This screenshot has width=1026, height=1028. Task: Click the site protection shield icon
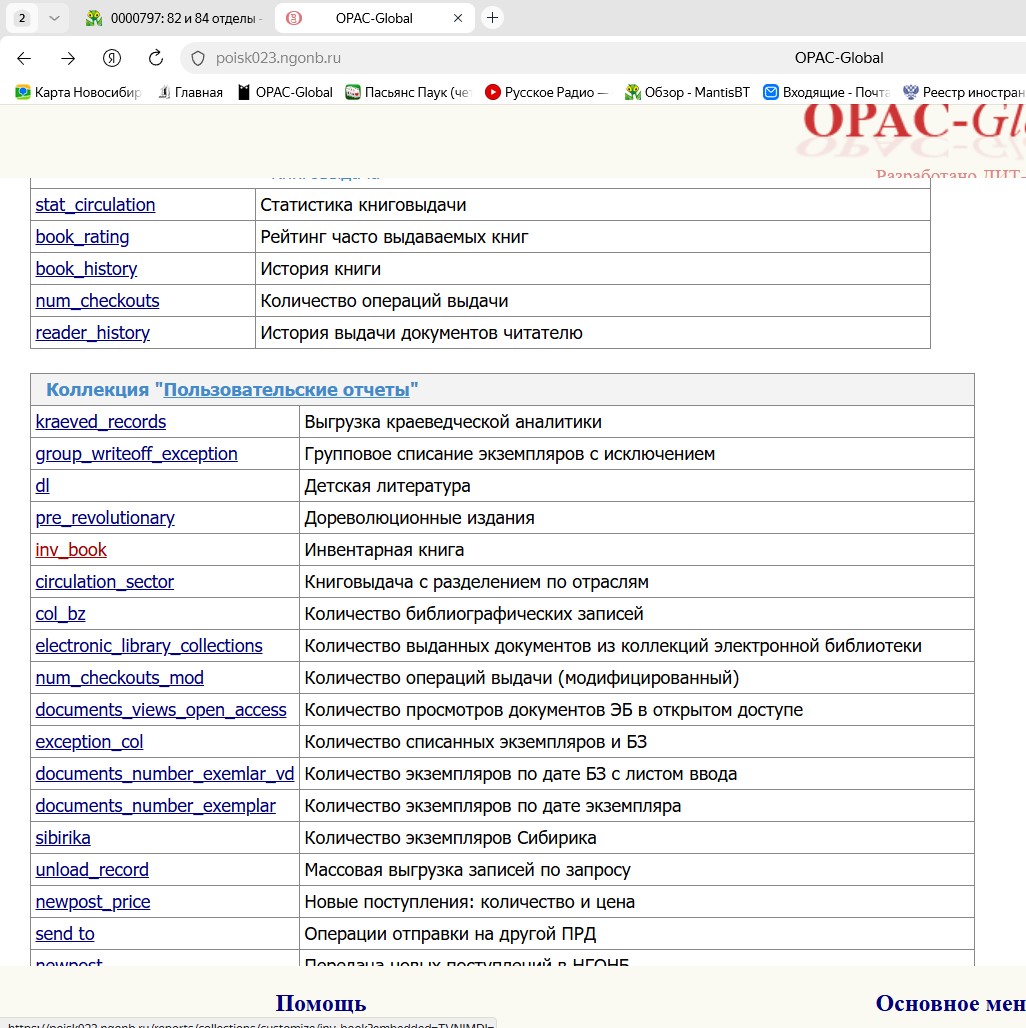[198, 58]
